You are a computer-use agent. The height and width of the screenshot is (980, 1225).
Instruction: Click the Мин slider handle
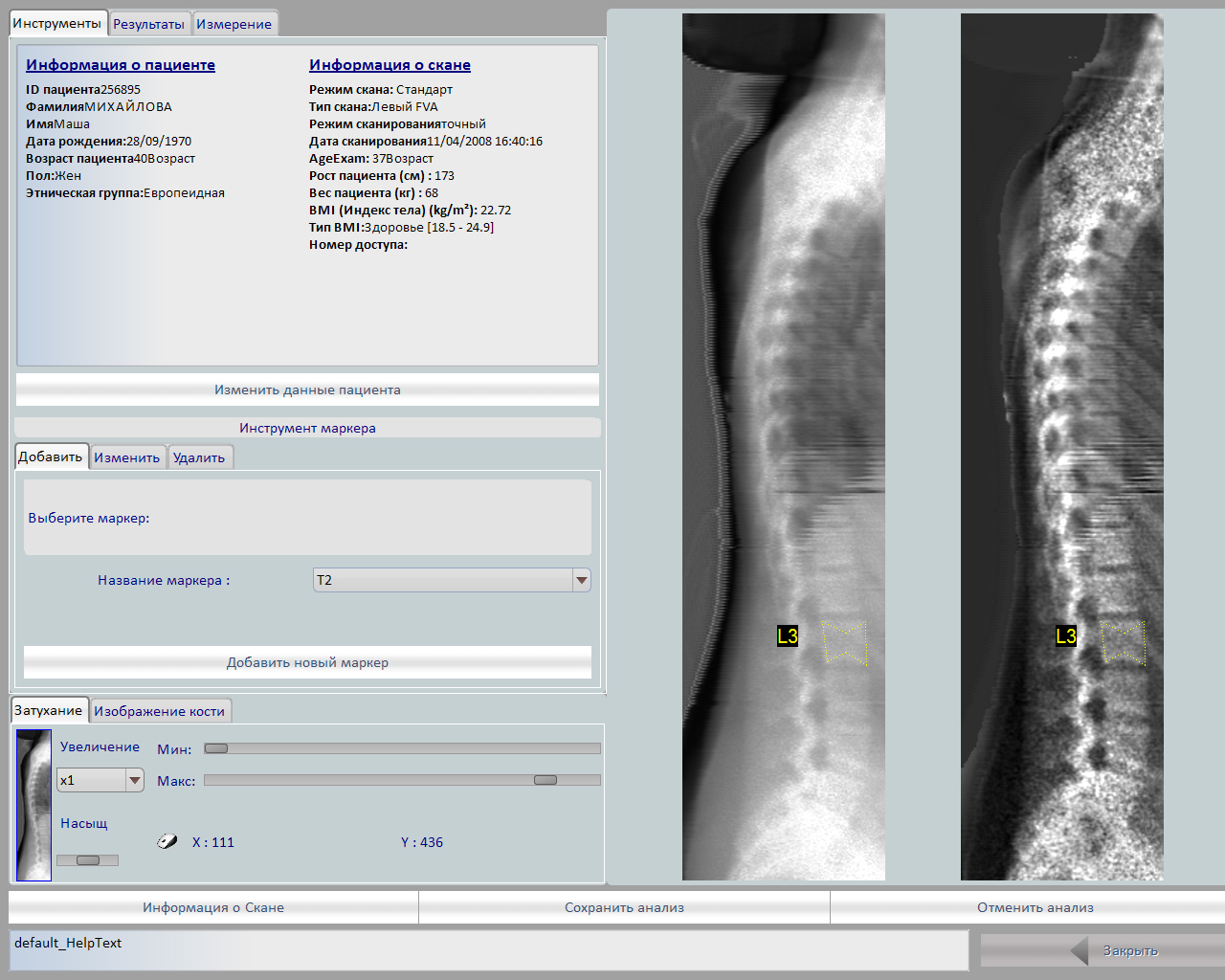click(216, 748)
